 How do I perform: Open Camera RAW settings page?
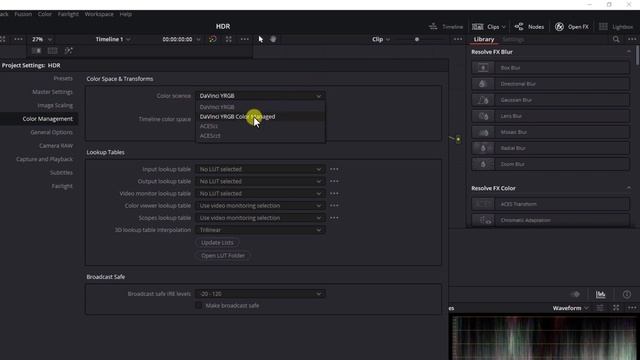56,146
